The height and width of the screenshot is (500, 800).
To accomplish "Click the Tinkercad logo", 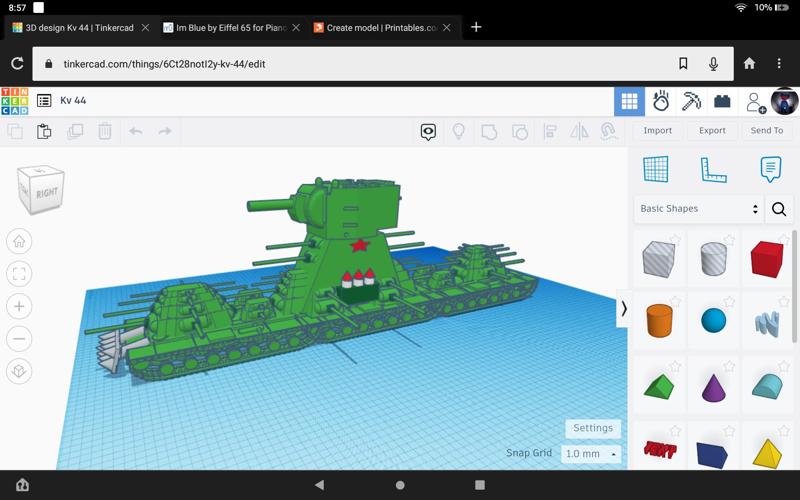I will [x=15, y=101].
